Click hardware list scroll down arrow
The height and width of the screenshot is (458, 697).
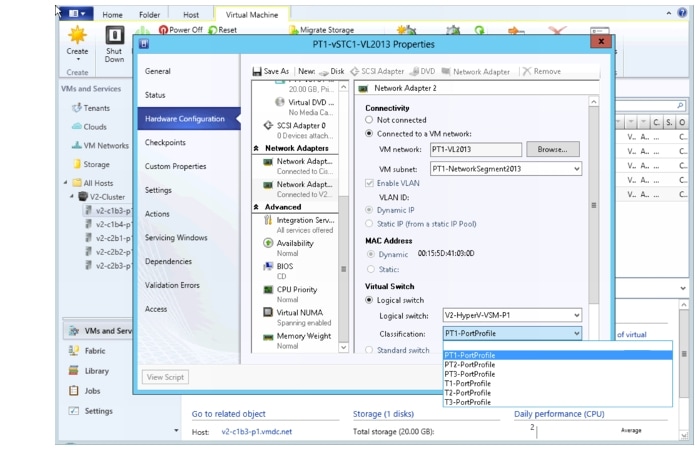pyautogui.click(x=343, y=347)
